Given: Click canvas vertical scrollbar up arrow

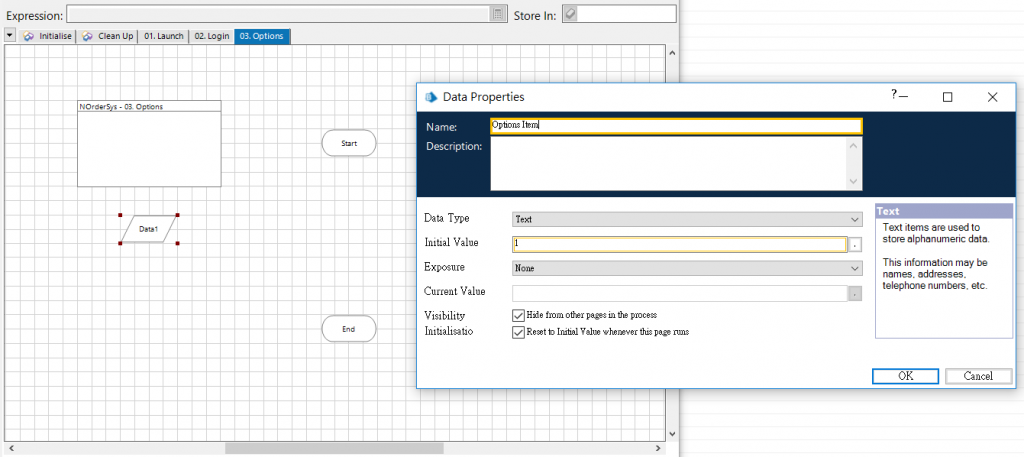Looking at the screenshot, I should point(672,54).
